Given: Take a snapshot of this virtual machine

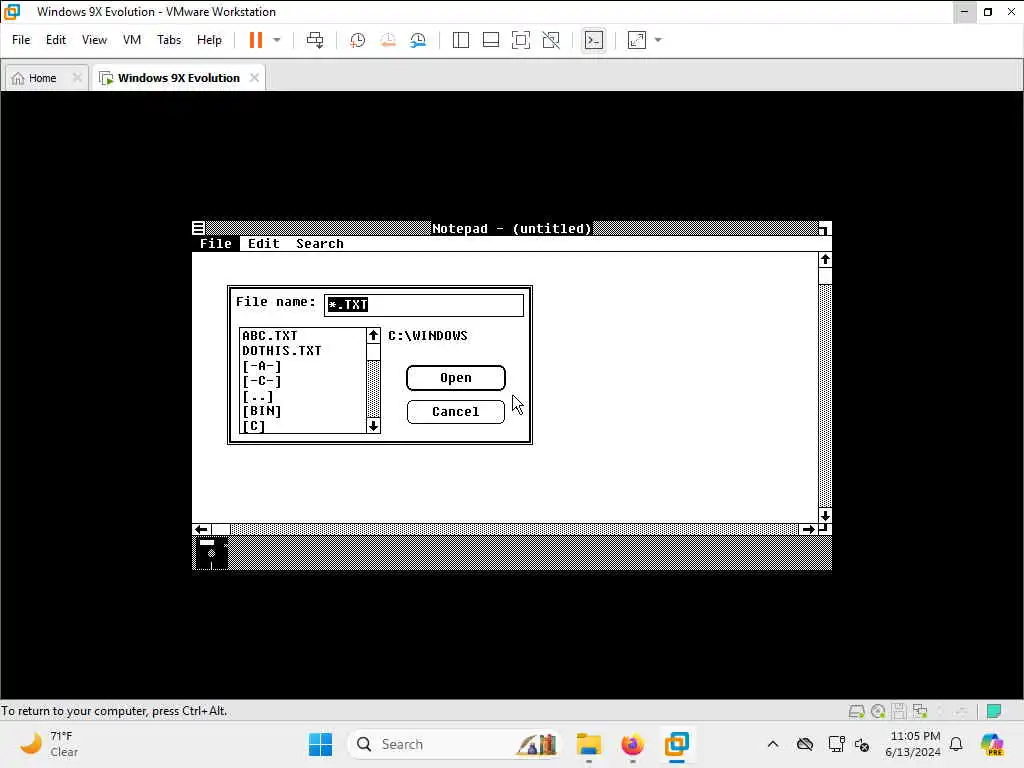Looking at the screenshot, I should pyautogui.click(x=357, y=40).
